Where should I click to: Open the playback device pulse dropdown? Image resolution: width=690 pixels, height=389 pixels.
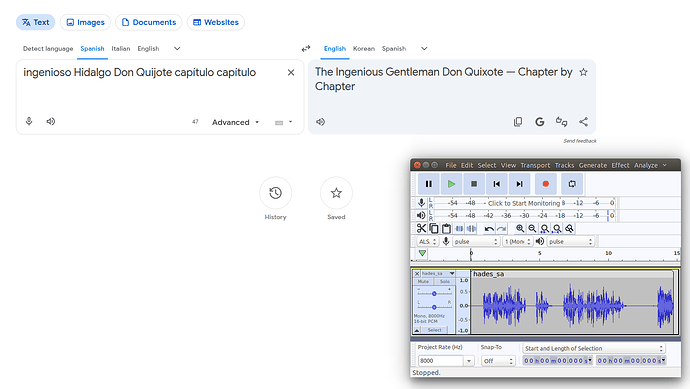(x=570, y=242)
